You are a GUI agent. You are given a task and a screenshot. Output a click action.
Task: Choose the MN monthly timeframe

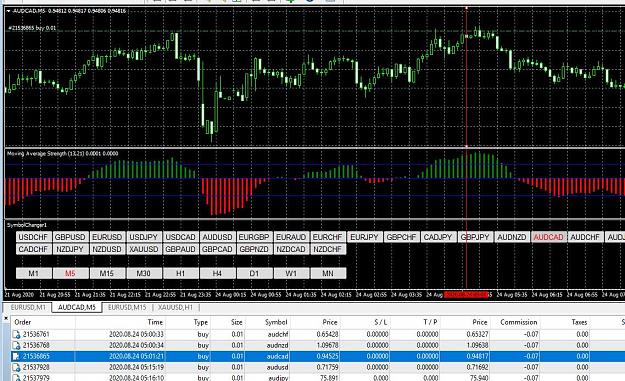[x=328, y=273]
